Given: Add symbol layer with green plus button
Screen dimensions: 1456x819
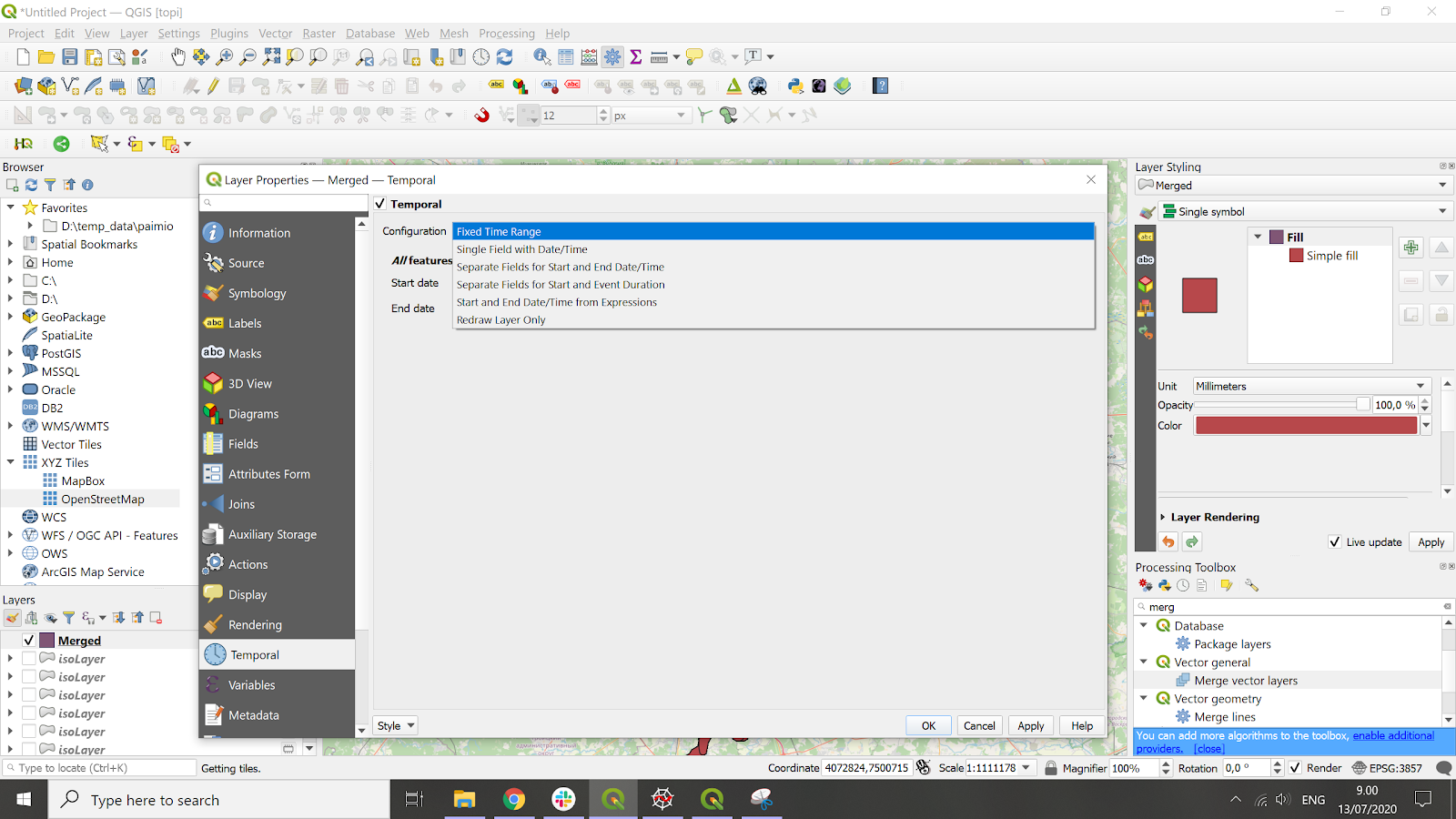Looking at the screenshot, I should (1411, 248).
